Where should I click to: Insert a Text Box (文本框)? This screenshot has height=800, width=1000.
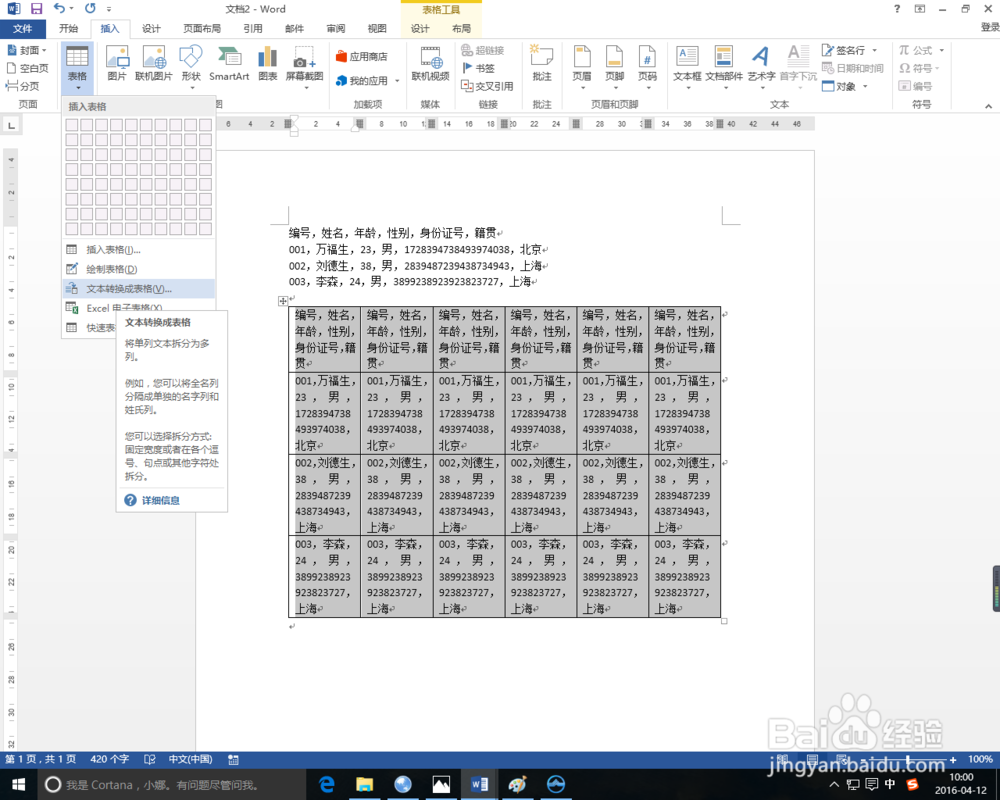pos(687,66)
